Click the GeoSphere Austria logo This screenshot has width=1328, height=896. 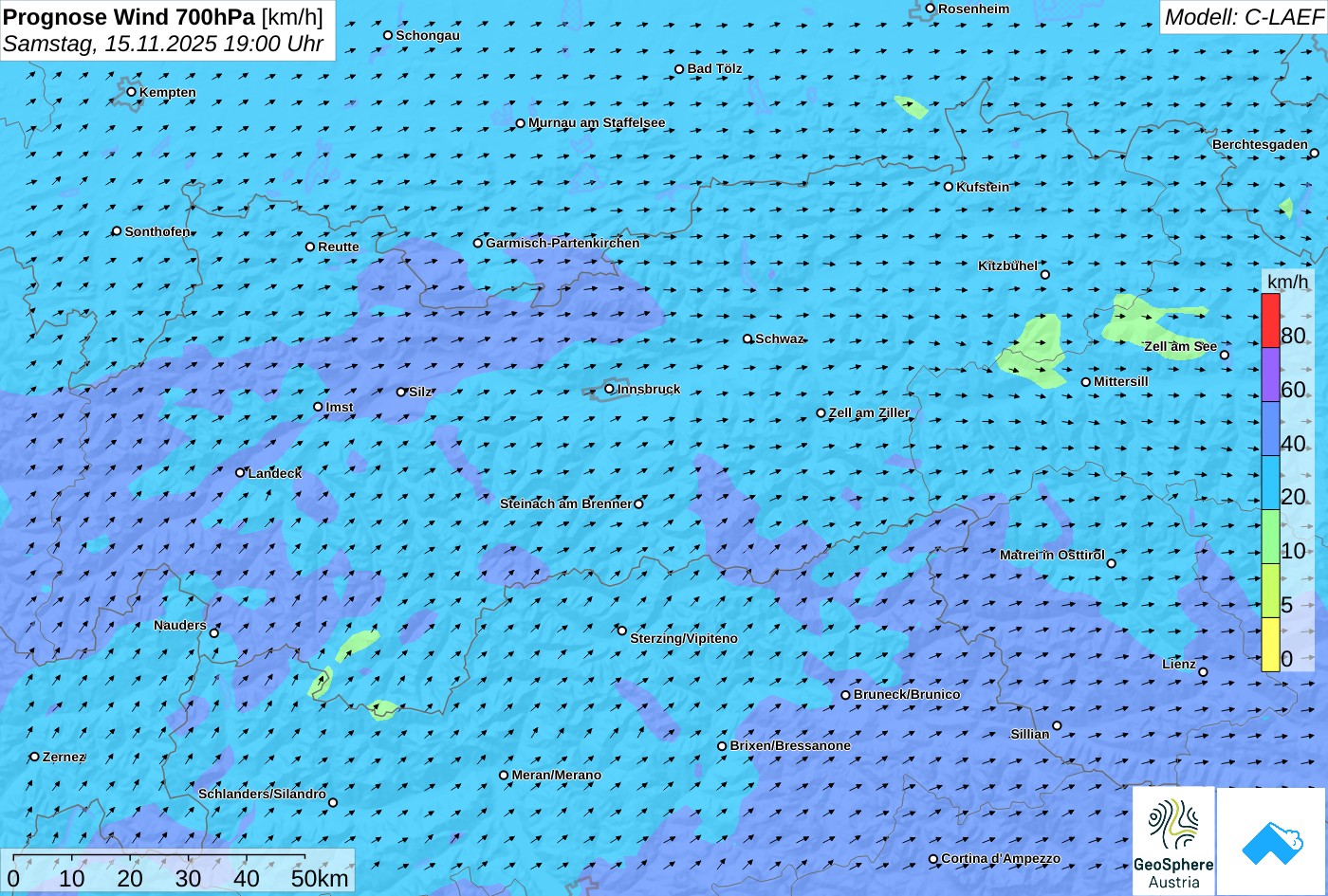click(1173, 842)
